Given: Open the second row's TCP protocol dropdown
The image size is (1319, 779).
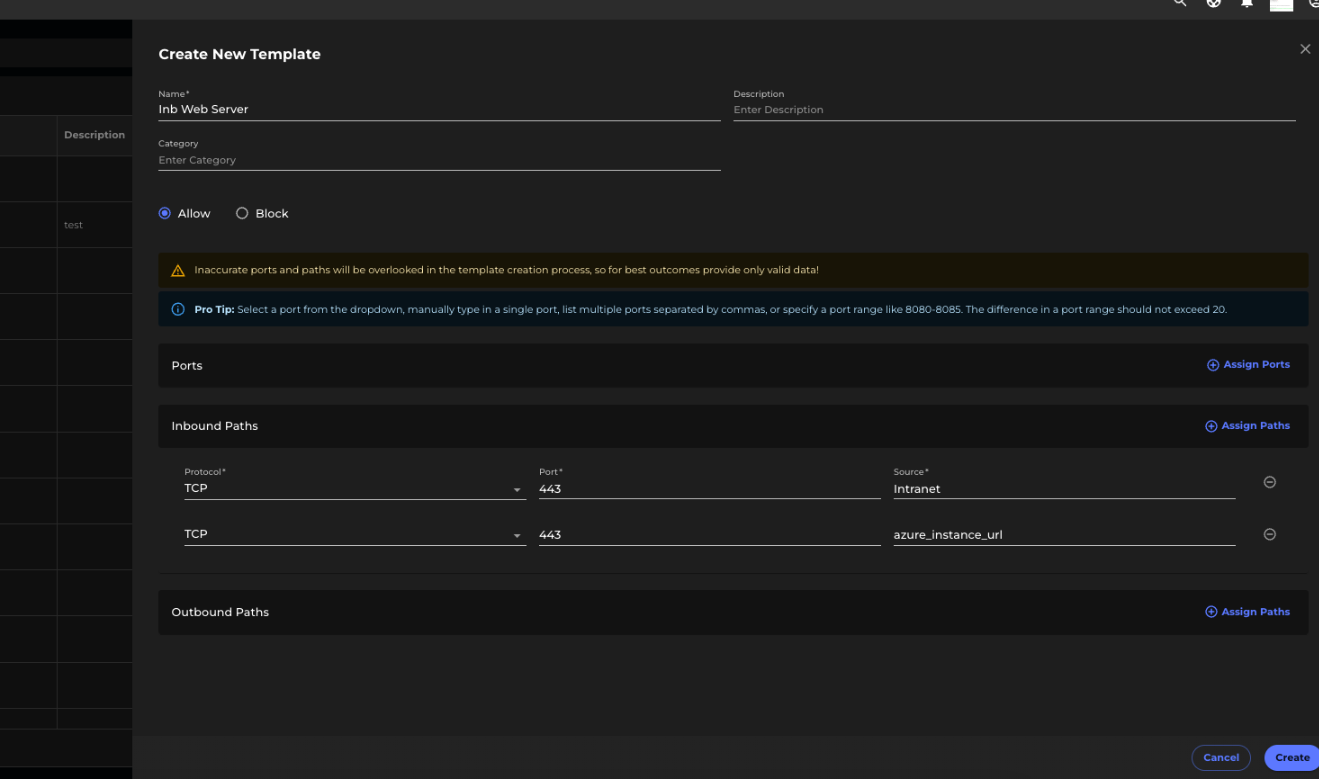Looking at the screenshot, I should (x=518, y=534).
